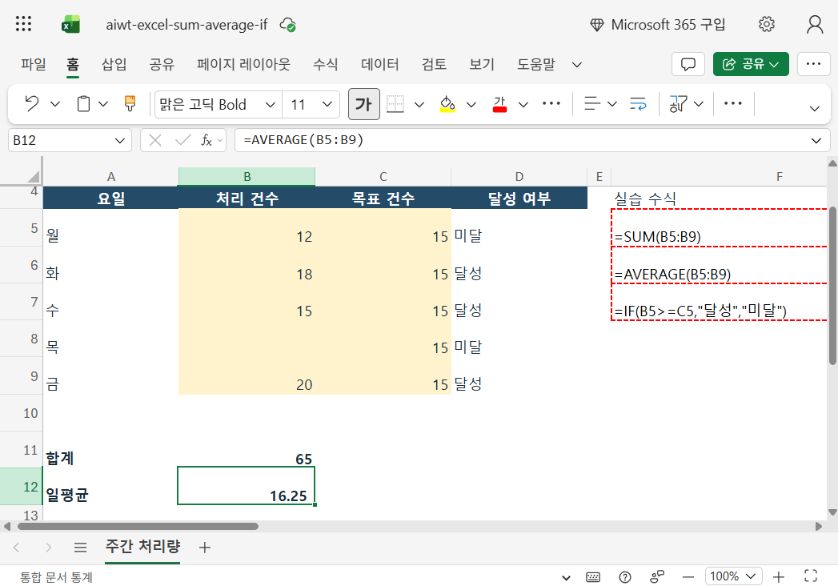This screenshot has width=838, height=586.
Task: Open the font size 11 dropdown
Action: coord(327,104)
